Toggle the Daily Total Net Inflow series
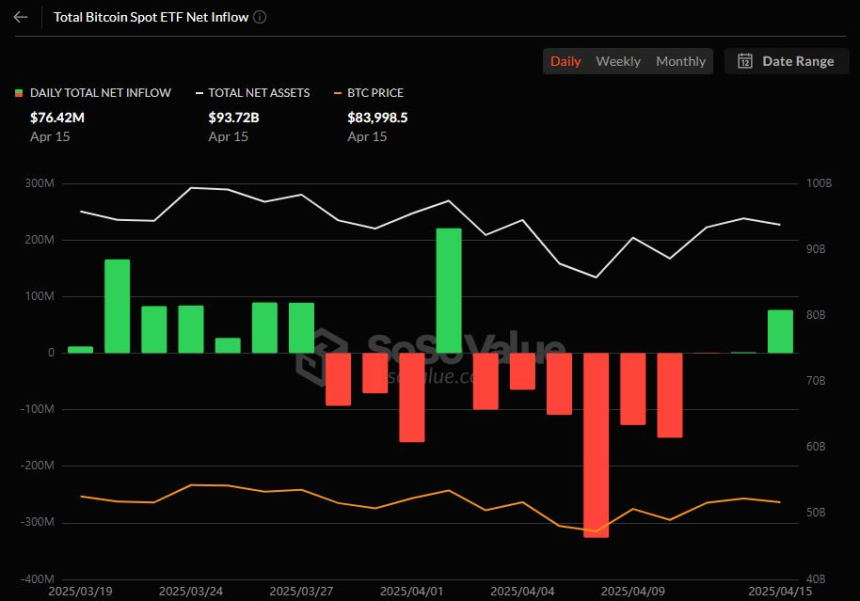Viewport: 860px width, 601px height. (x=100, y=93)
